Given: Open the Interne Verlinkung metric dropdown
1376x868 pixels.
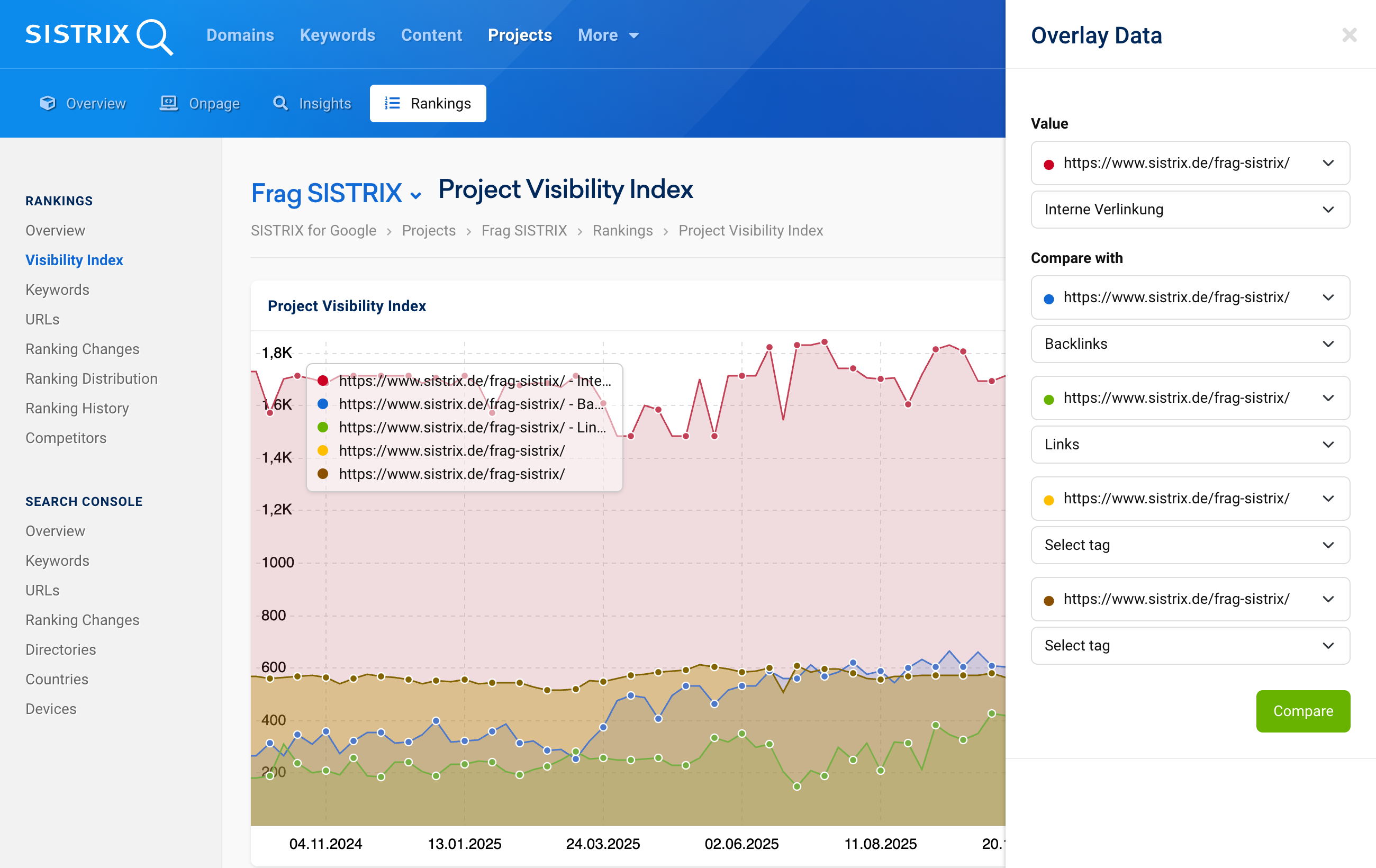Looking at the screenshot, I should tap(1190, 209).
